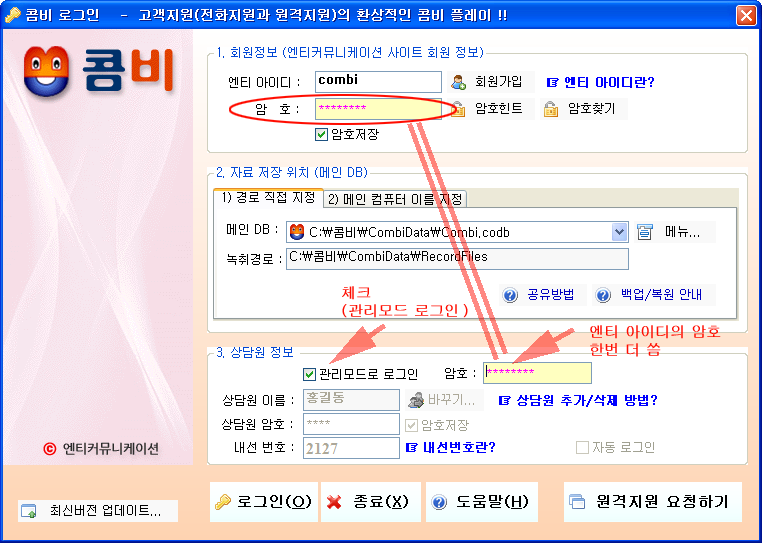Click the 상담원 이름 field
This screenshot has height=543, width=762.
pyautogui.click(x=351, y=400)
